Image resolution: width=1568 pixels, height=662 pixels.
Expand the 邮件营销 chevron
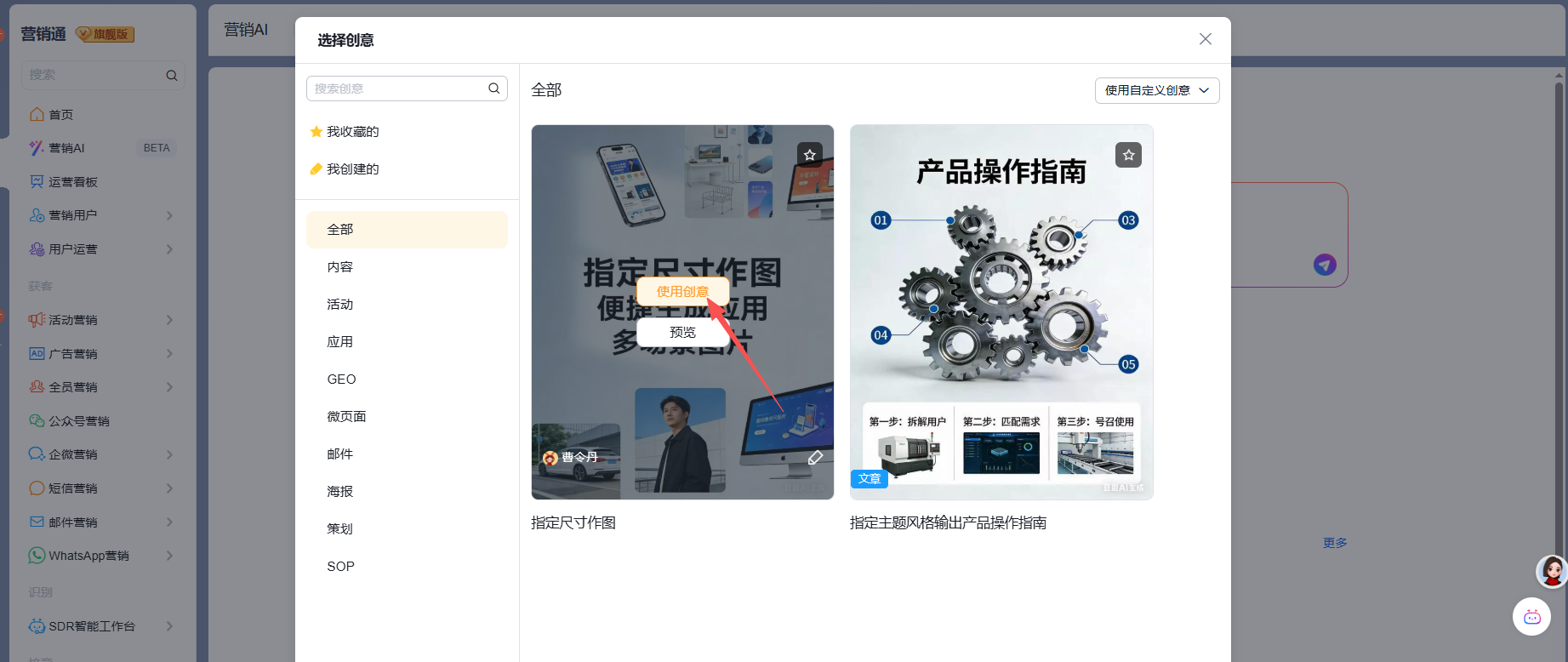pyautogui.click(x=169, y=522)
